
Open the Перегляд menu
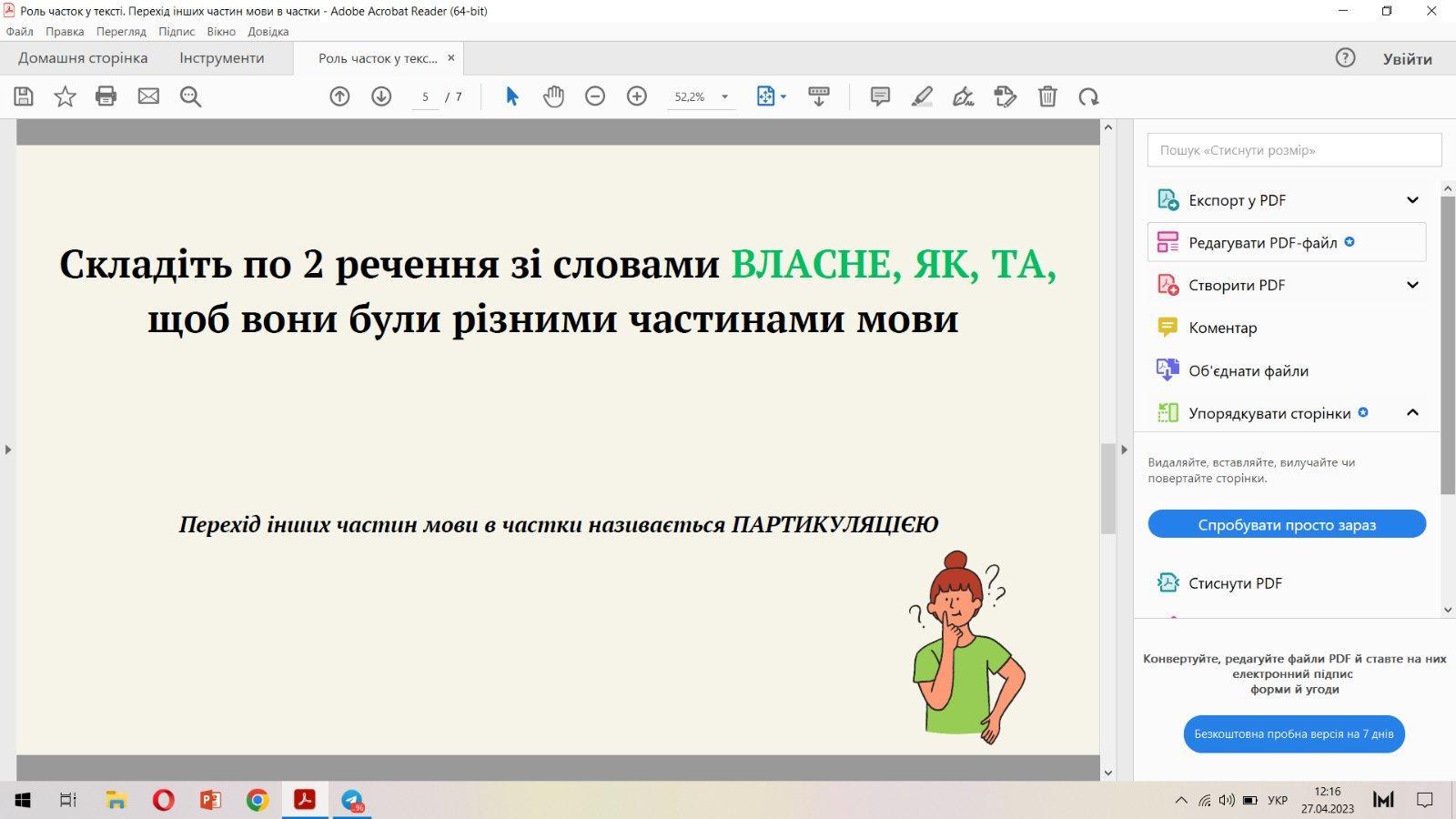(121, 31)
